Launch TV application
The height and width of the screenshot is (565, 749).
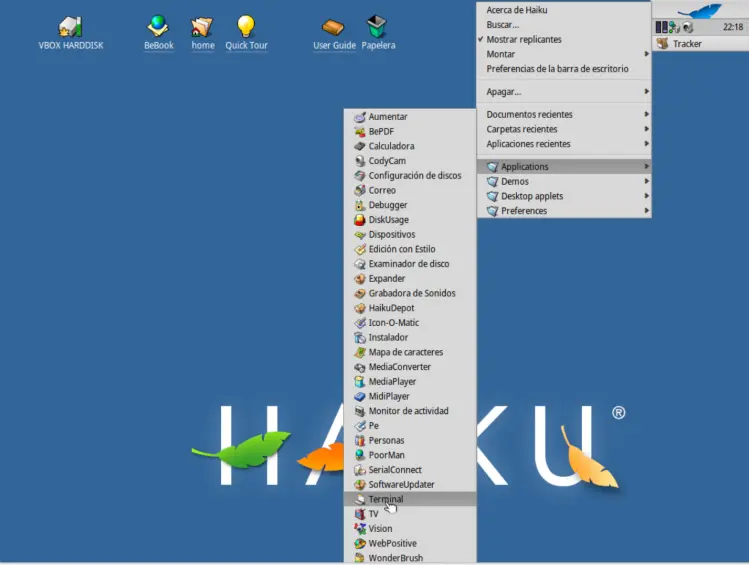coord(410,514)
